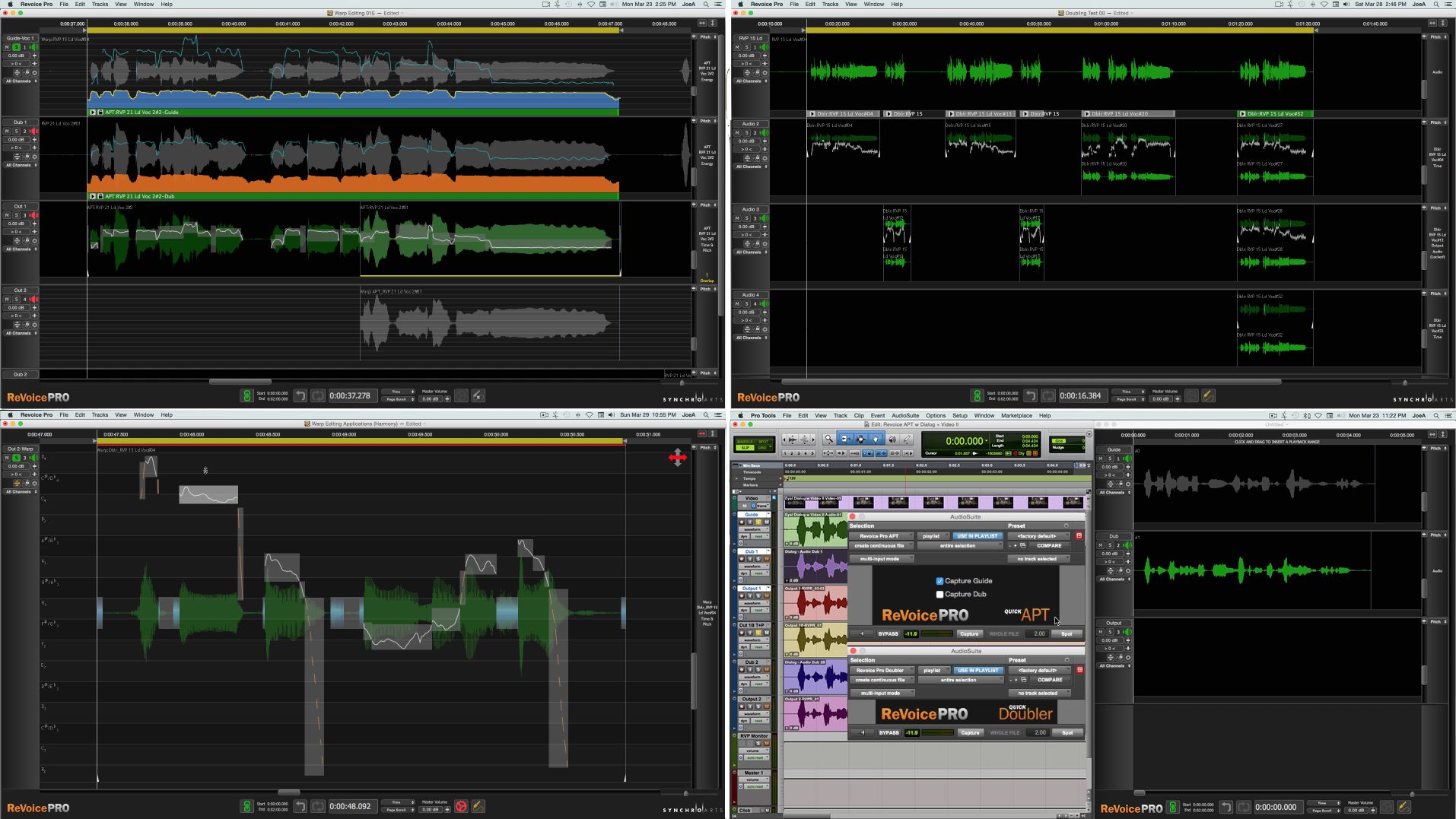The image size is (1456, 819).
Task: Open the Tracks menu in Doubling Test window
Action: click(x=830, y=4)
